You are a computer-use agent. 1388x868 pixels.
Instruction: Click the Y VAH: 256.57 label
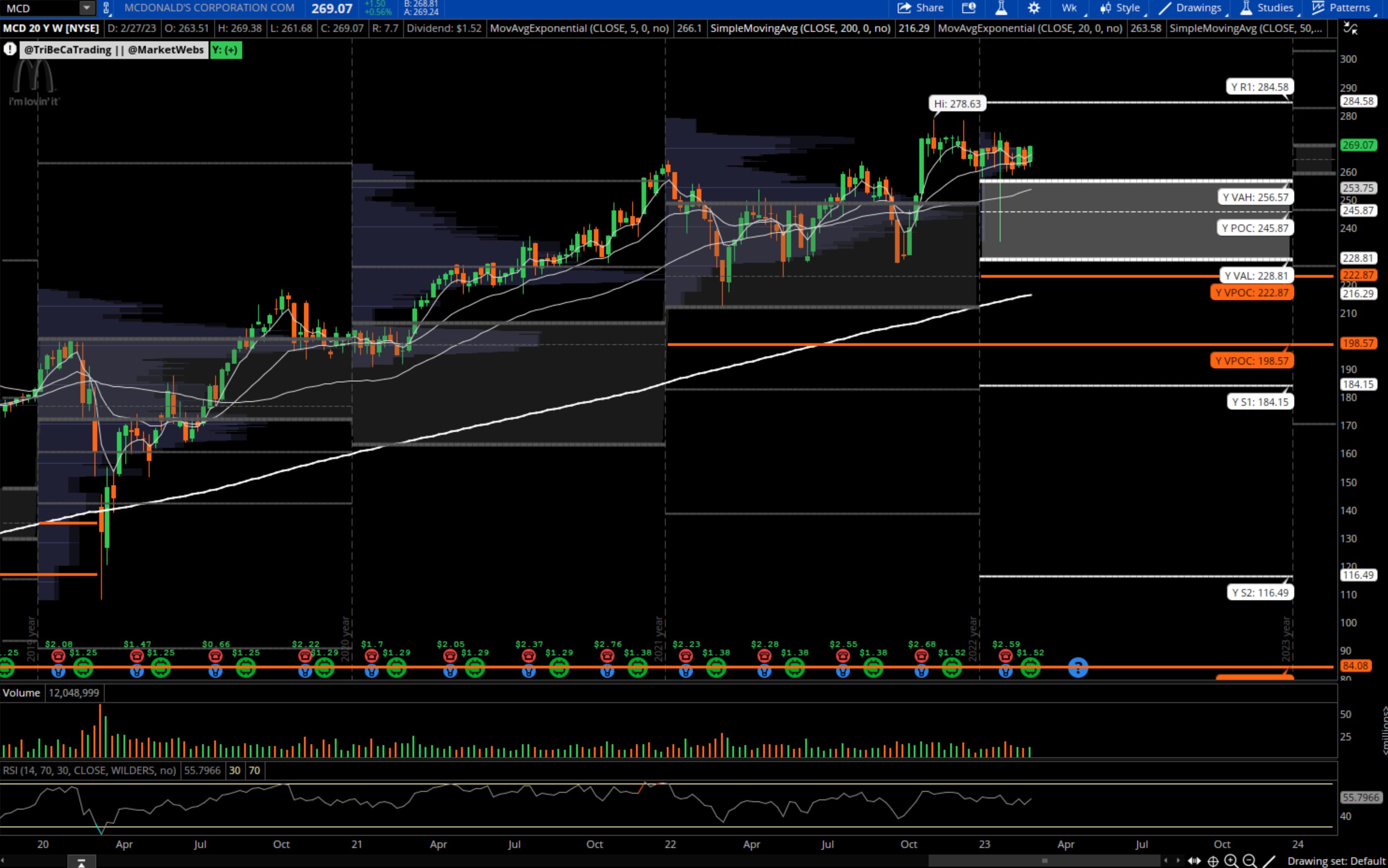coord(1255,197)
